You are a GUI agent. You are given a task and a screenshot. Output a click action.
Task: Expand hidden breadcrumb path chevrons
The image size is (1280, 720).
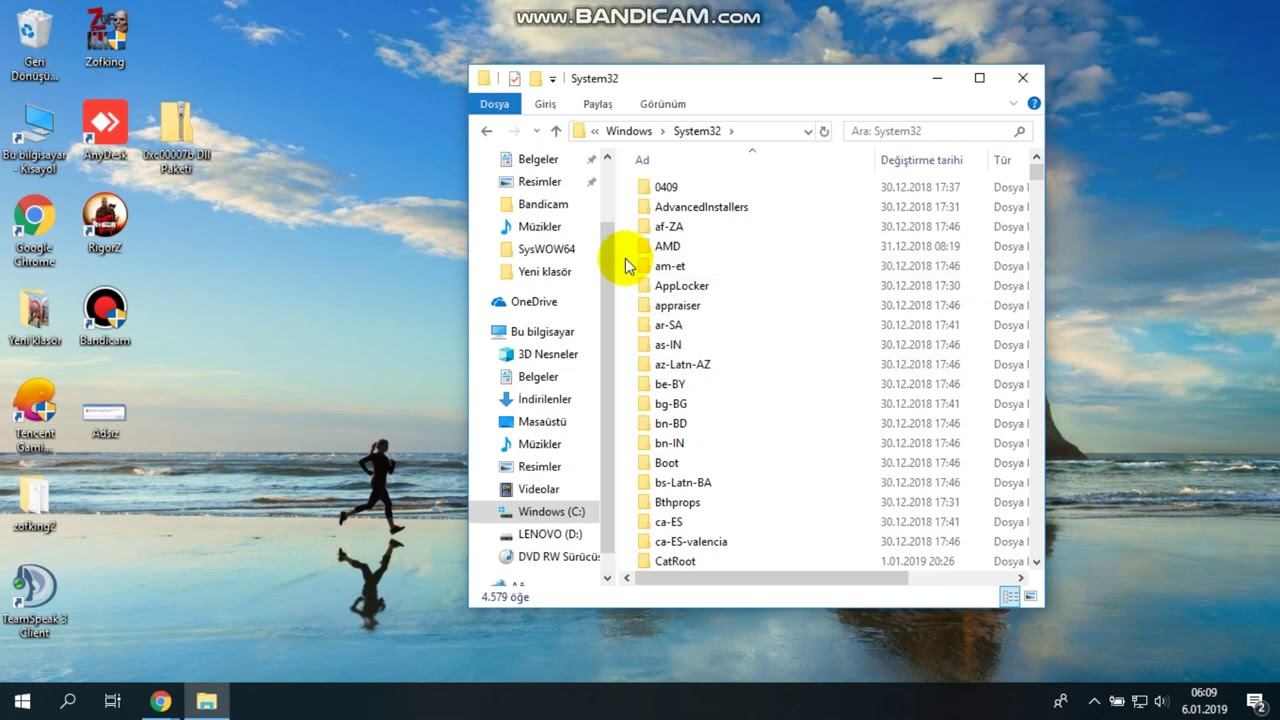coord(595,131)
